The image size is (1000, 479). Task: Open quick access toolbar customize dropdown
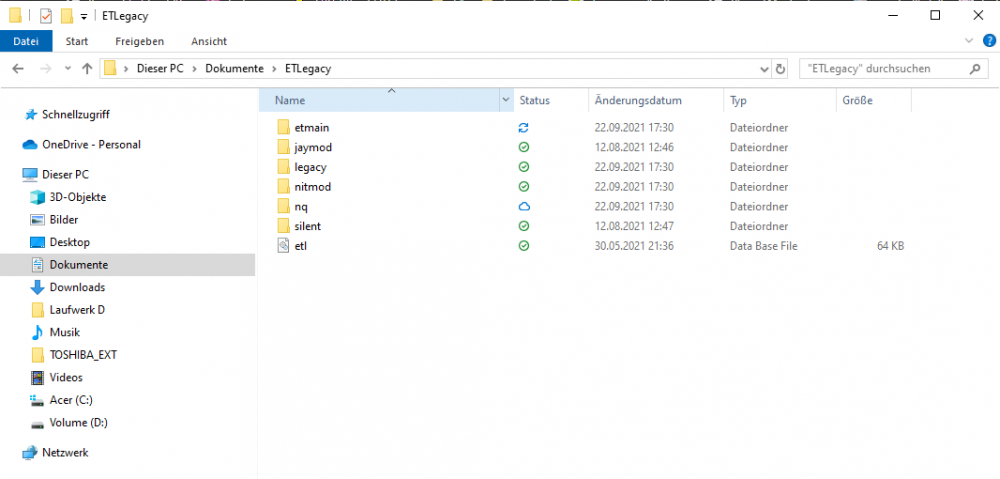(84, 17)
